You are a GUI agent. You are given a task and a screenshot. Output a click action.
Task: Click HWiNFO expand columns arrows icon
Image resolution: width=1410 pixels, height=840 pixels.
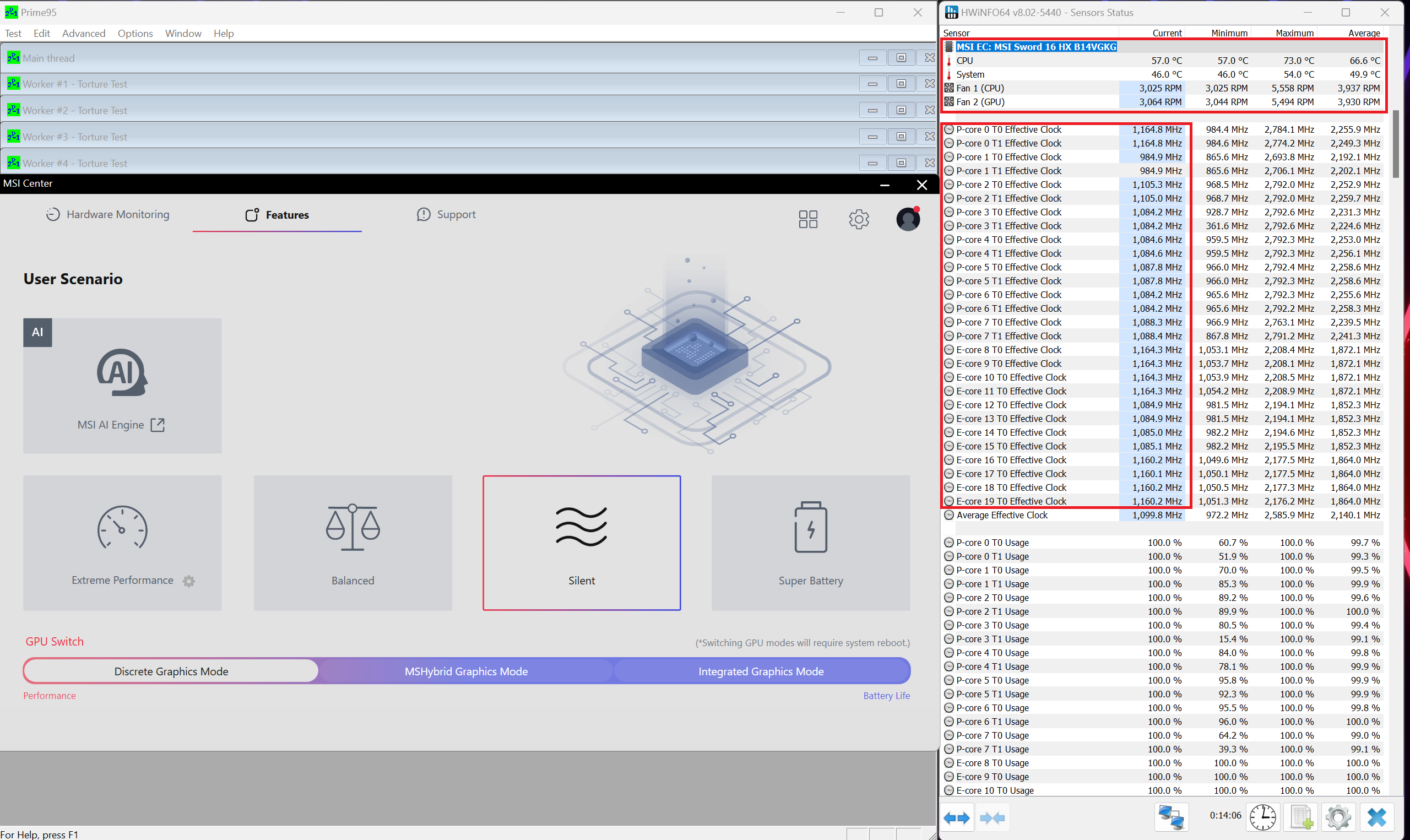[x=957, y=818]
